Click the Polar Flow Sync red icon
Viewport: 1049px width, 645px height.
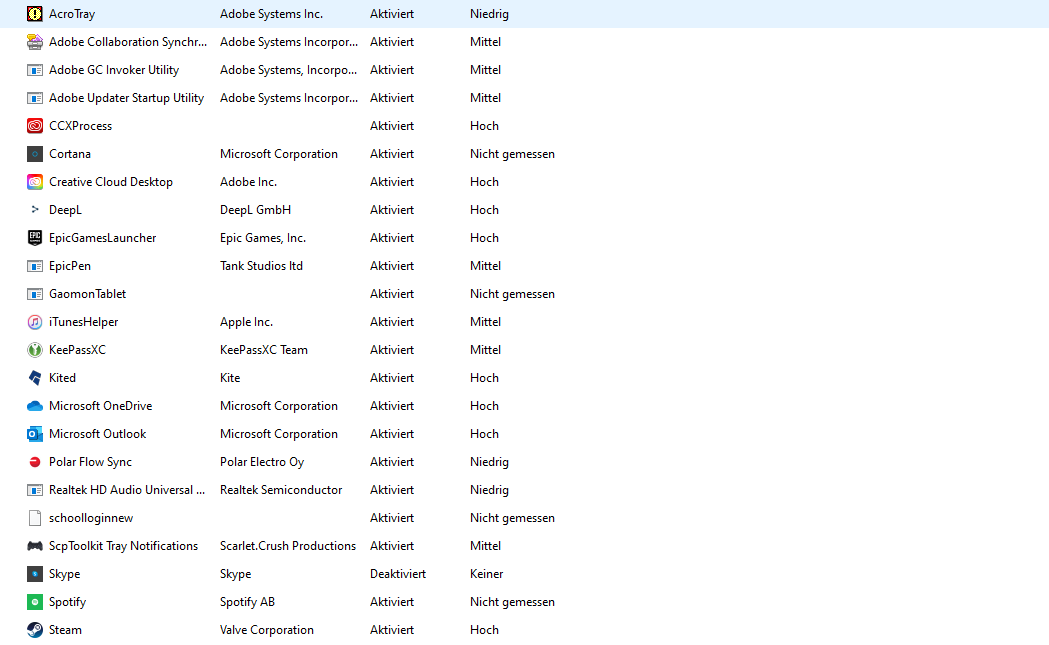(35, 462)
